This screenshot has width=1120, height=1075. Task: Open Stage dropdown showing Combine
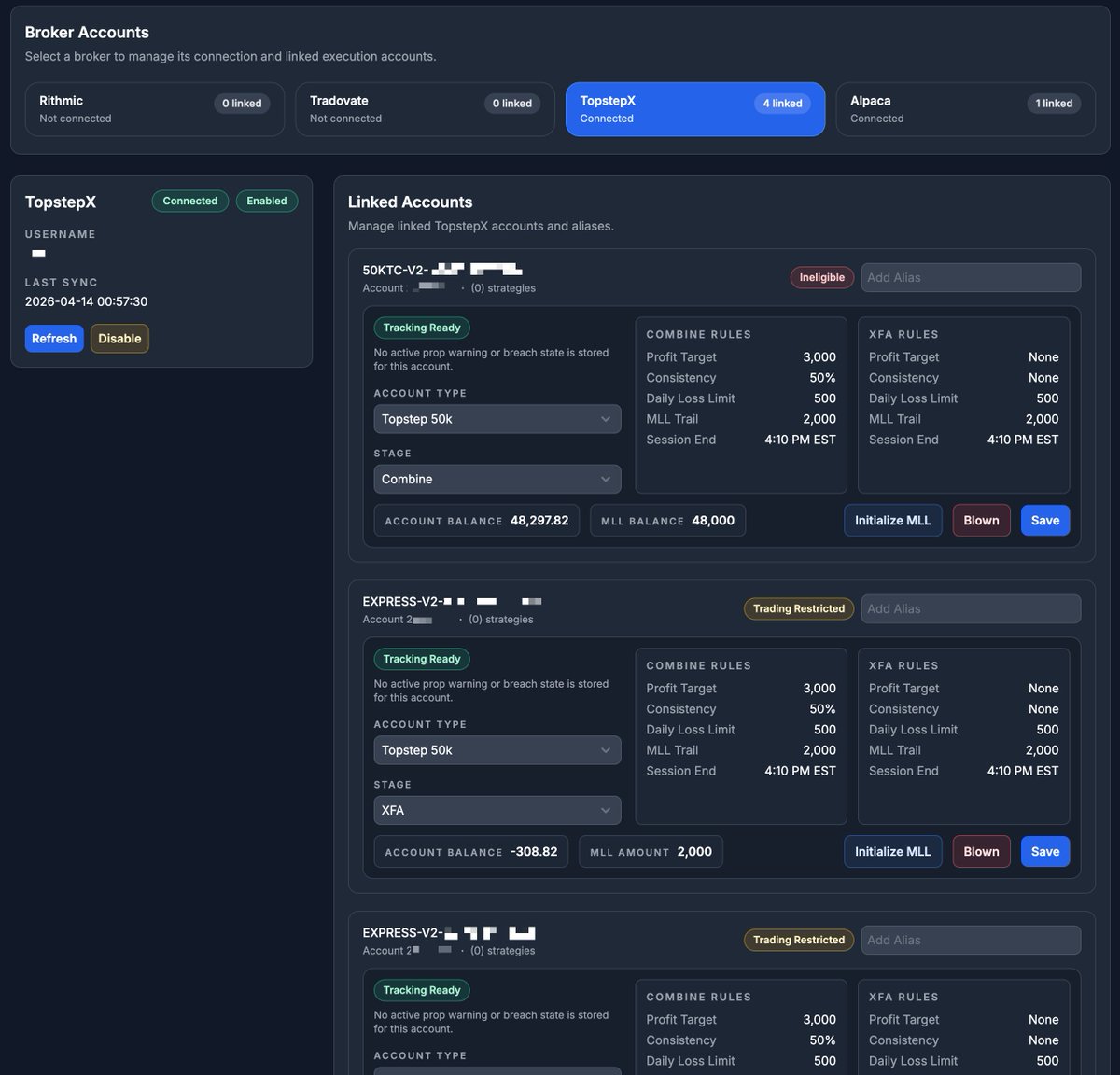coord(497,479)
